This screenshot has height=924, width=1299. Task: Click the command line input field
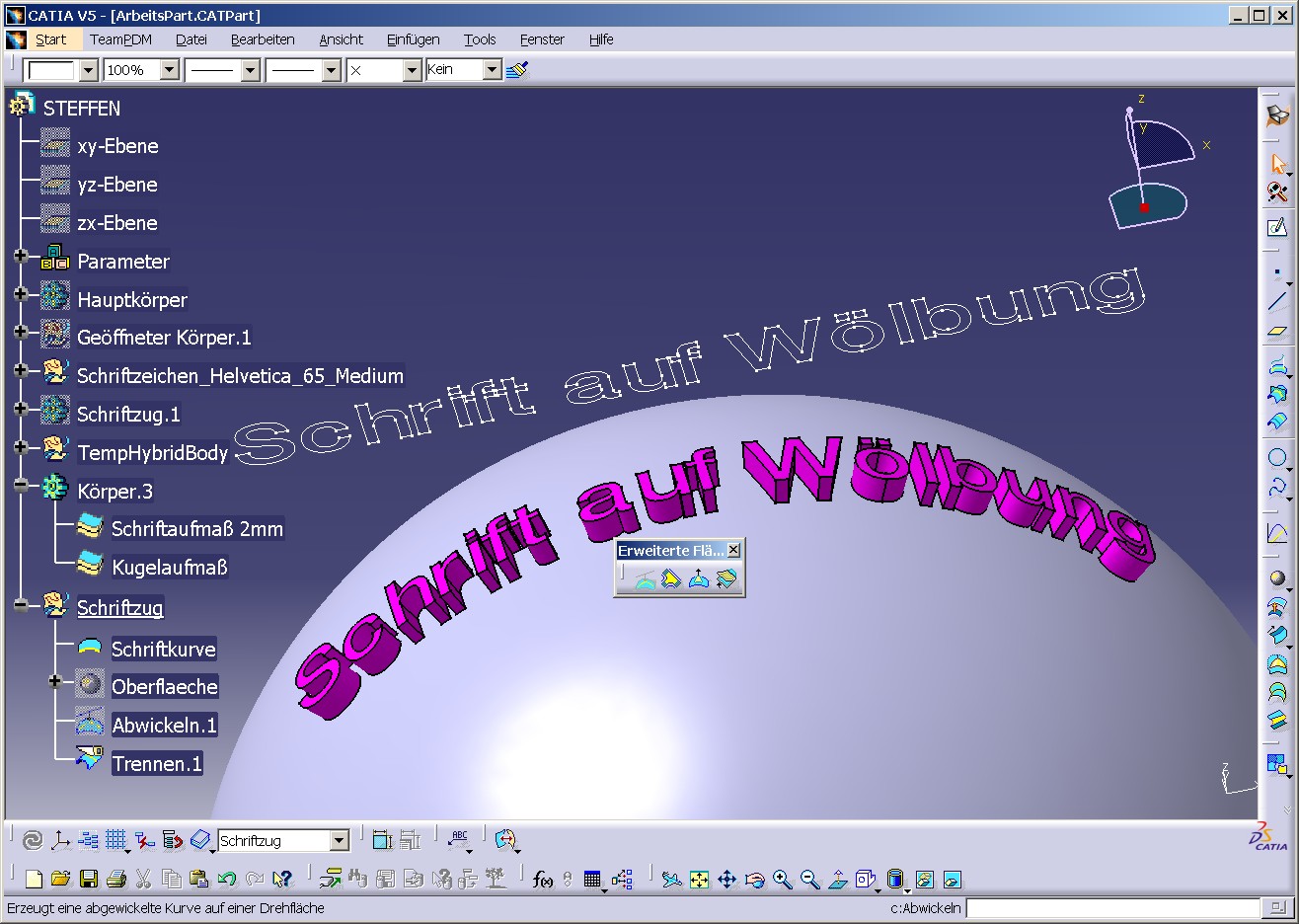[1113, 907]
